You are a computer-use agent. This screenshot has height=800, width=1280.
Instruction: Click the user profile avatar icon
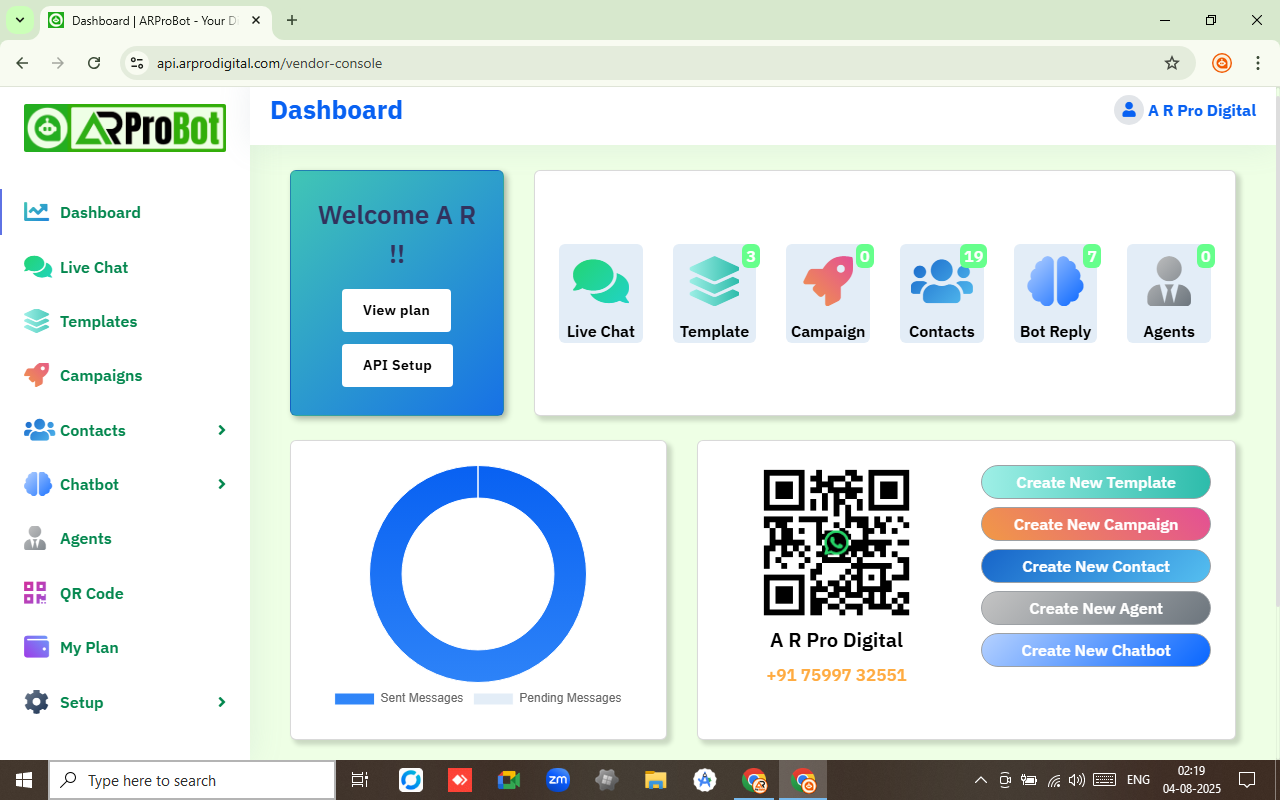pos(1128,110)
